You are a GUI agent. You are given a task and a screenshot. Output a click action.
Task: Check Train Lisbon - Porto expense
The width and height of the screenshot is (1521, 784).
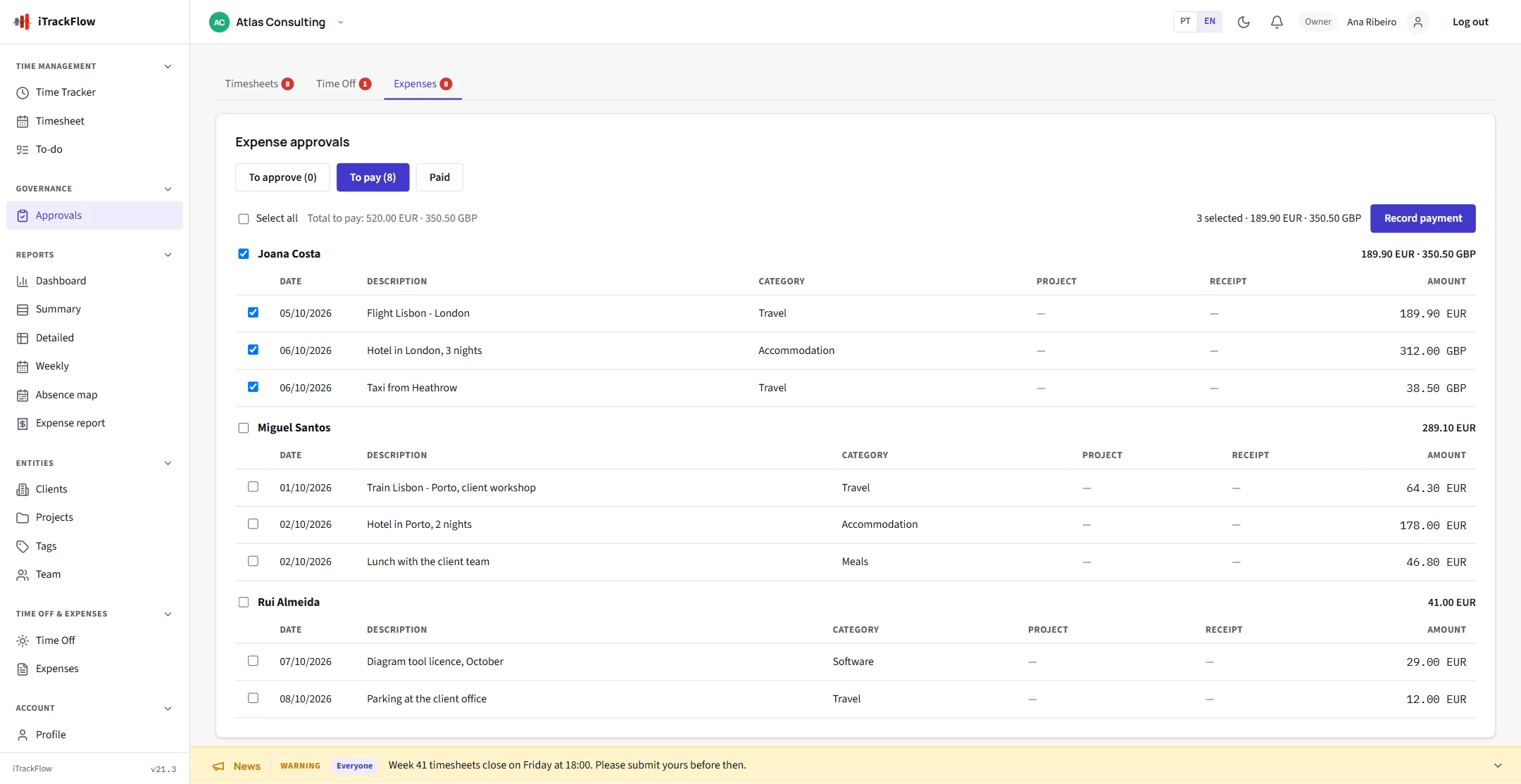[253, 487]
